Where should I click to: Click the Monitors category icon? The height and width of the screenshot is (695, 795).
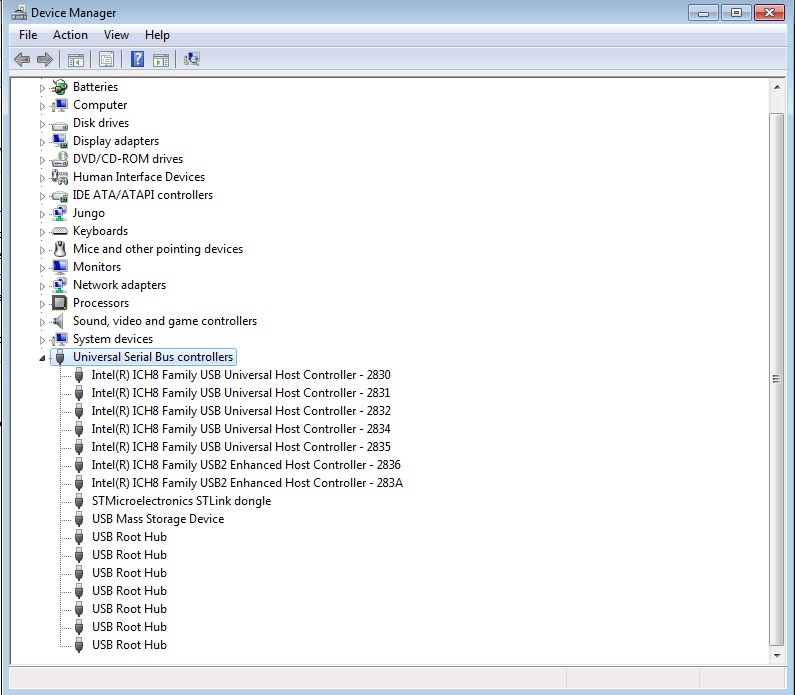click(59, 267)
